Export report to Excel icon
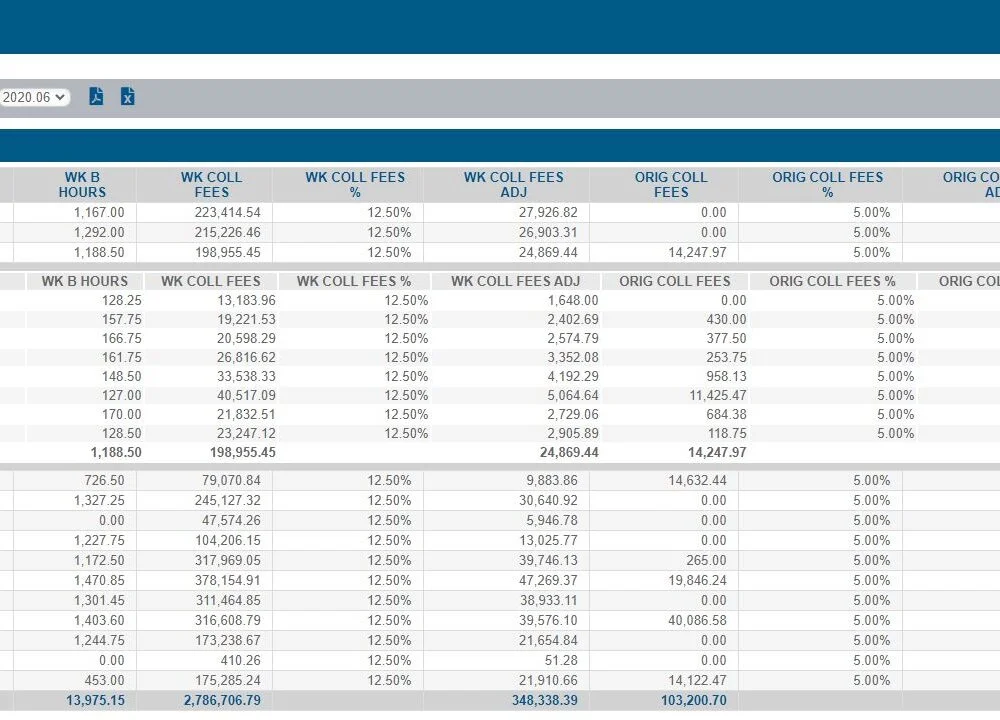The image size is (1000, 720). coord(128,96)
